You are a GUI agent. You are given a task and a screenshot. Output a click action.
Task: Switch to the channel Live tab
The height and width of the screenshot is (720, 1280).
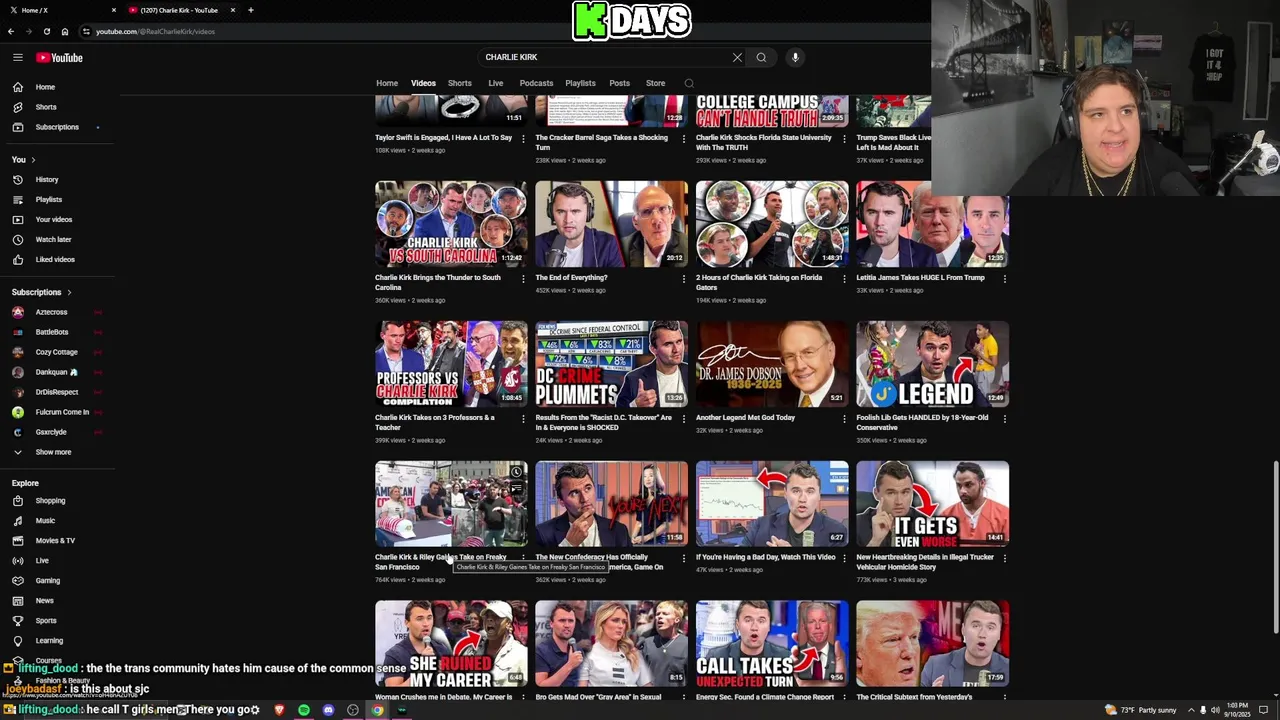(x=495, y=83)
